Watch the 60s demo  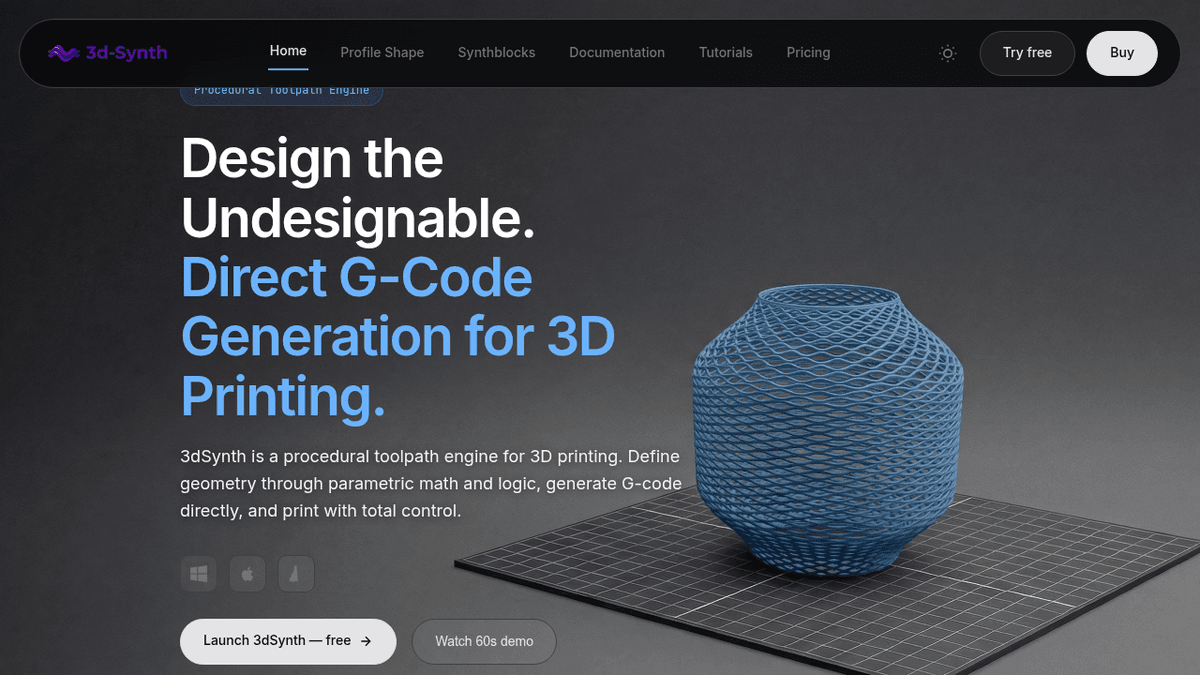[484, 641]
